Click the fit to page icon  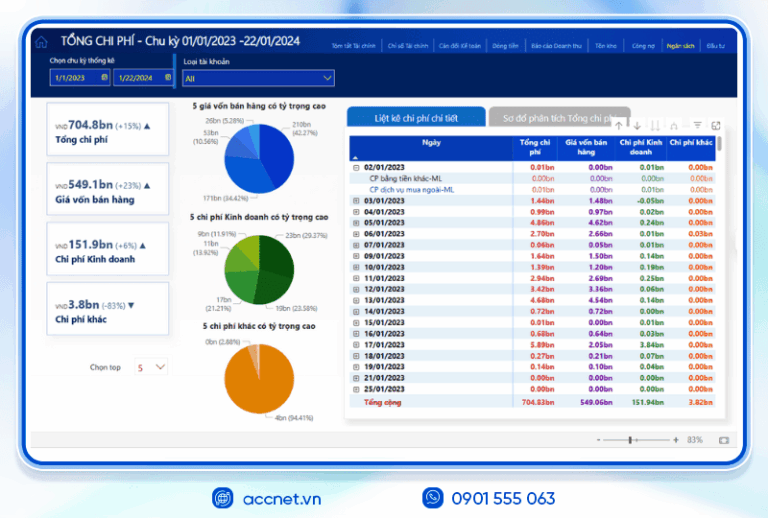coord(723,440)
